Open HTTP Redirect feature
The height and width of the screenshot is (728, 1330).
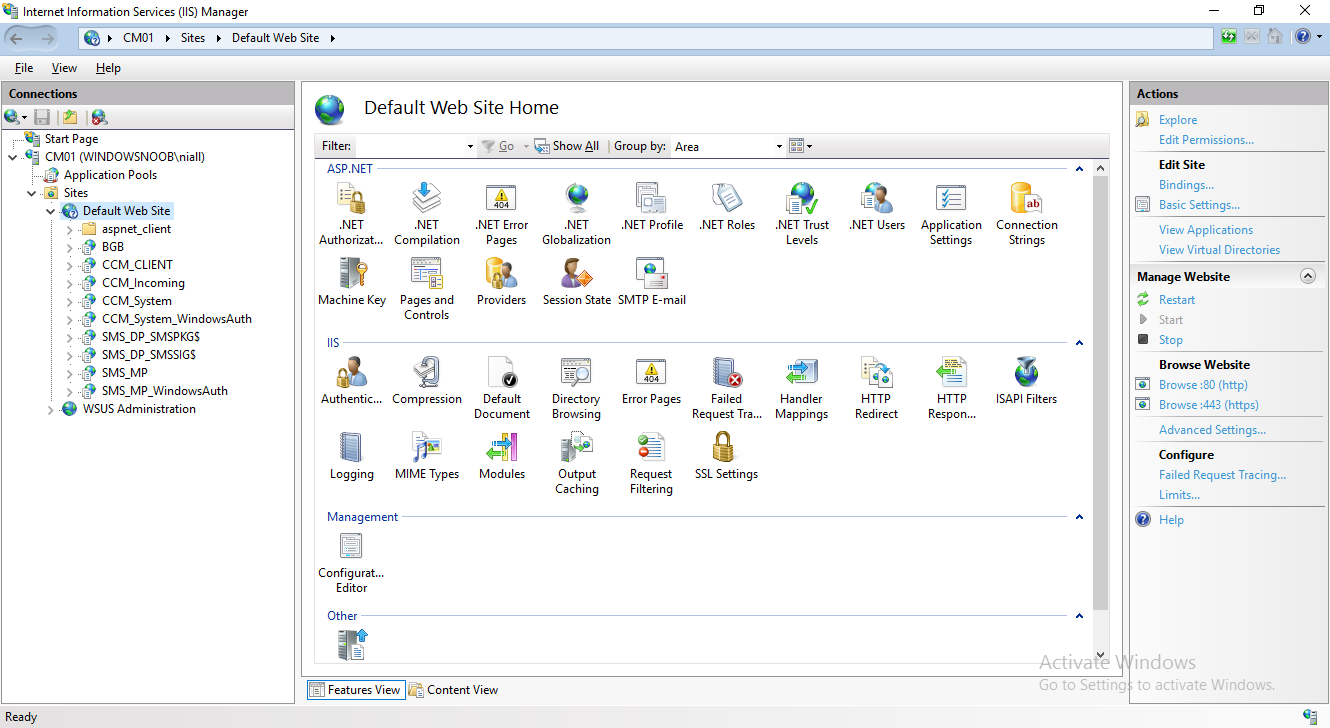tap(877, 388)
